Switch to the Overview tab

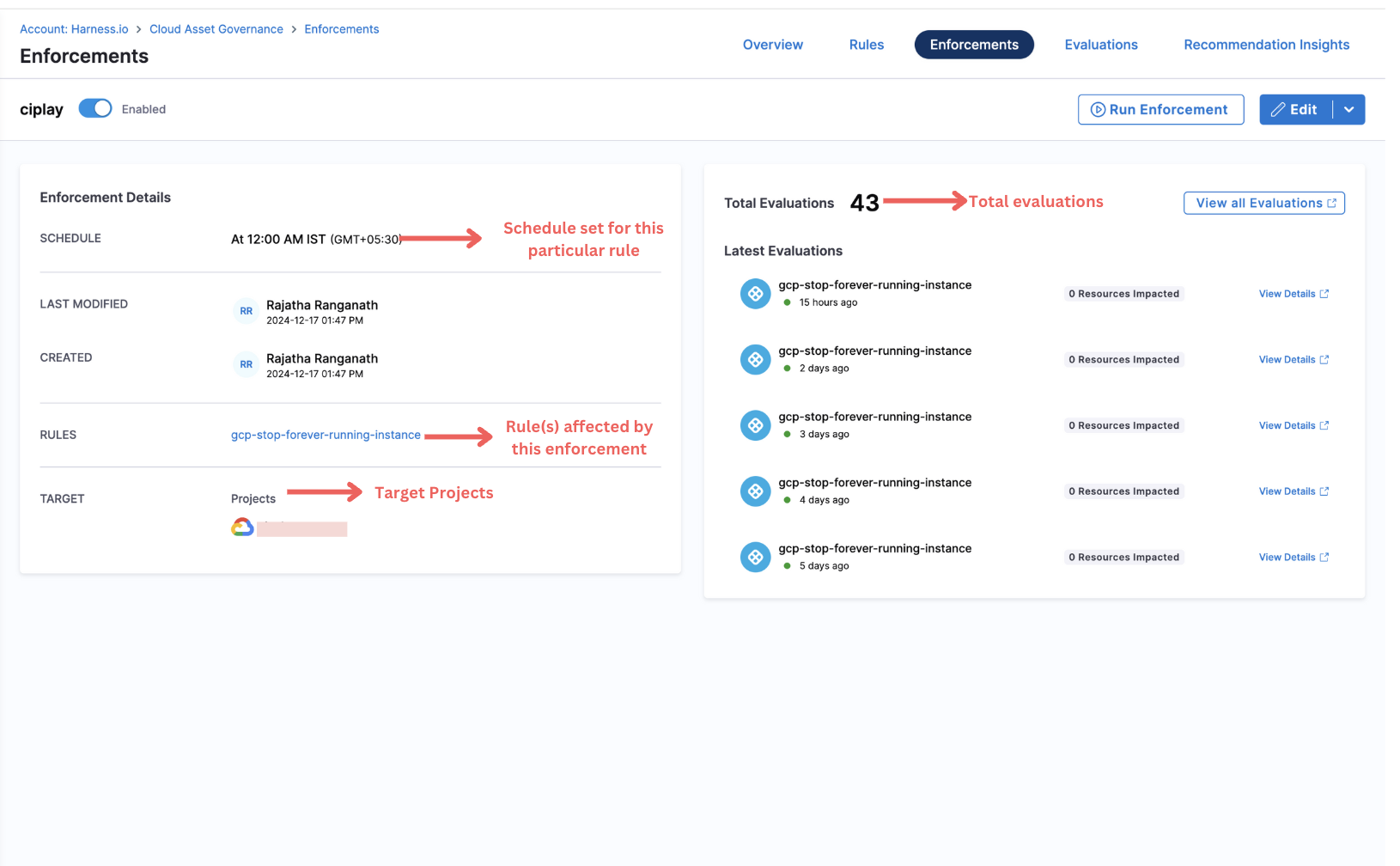point(772,45)
